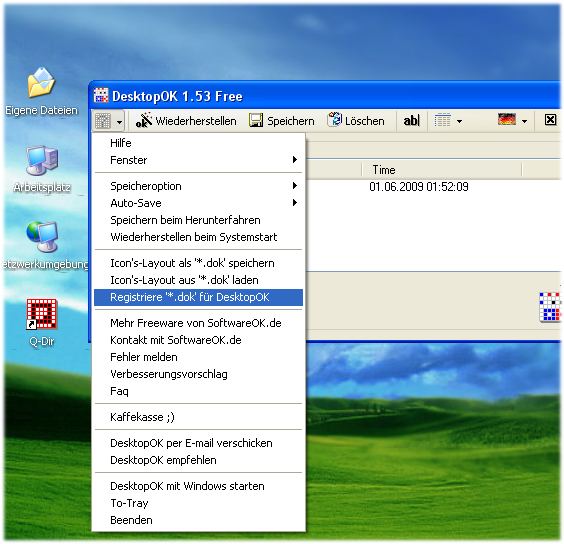Image resolution: width=564 pixels, height=544 pixels.
Task: Click the DesktopOK title bar app icon
Action: click(101, 95)
